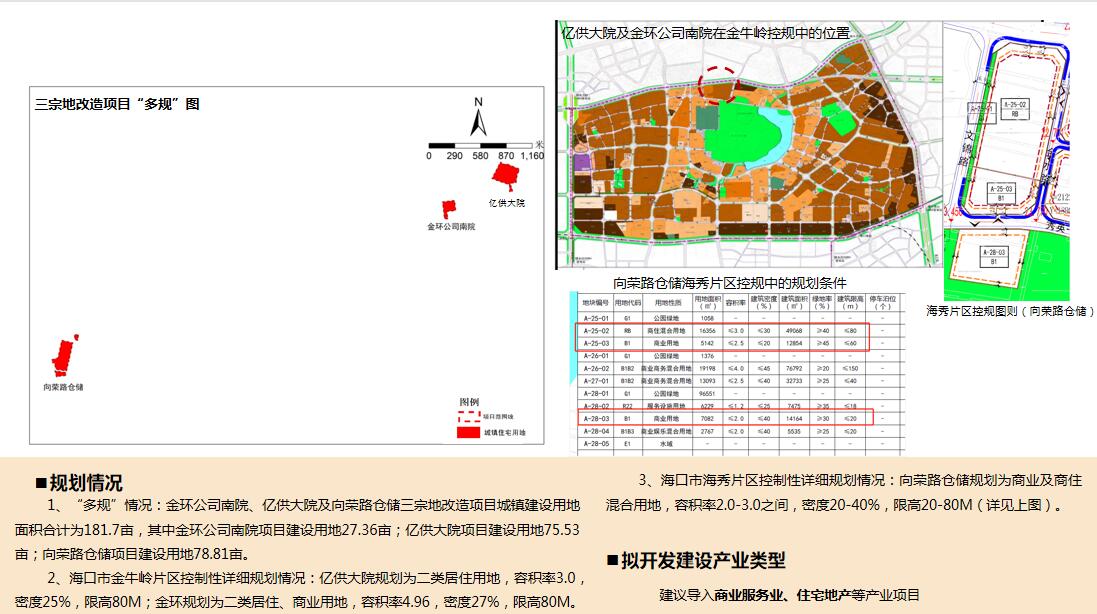
Task: Open the 金牛岭控规 zoning map image
Action: (x=749, y=144)
